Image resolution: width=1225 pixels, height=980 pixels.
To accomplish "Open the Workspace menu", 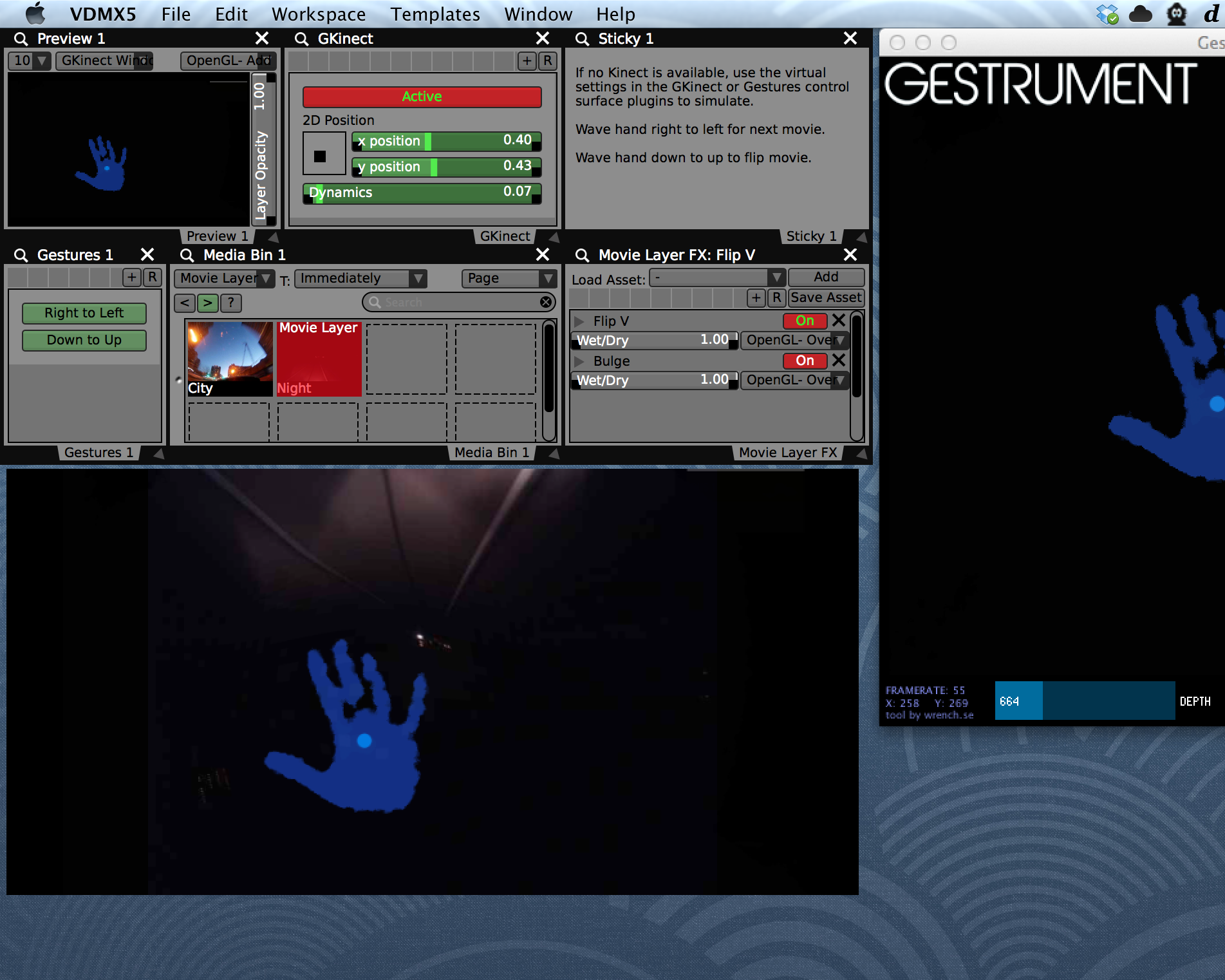I will 319,14.
